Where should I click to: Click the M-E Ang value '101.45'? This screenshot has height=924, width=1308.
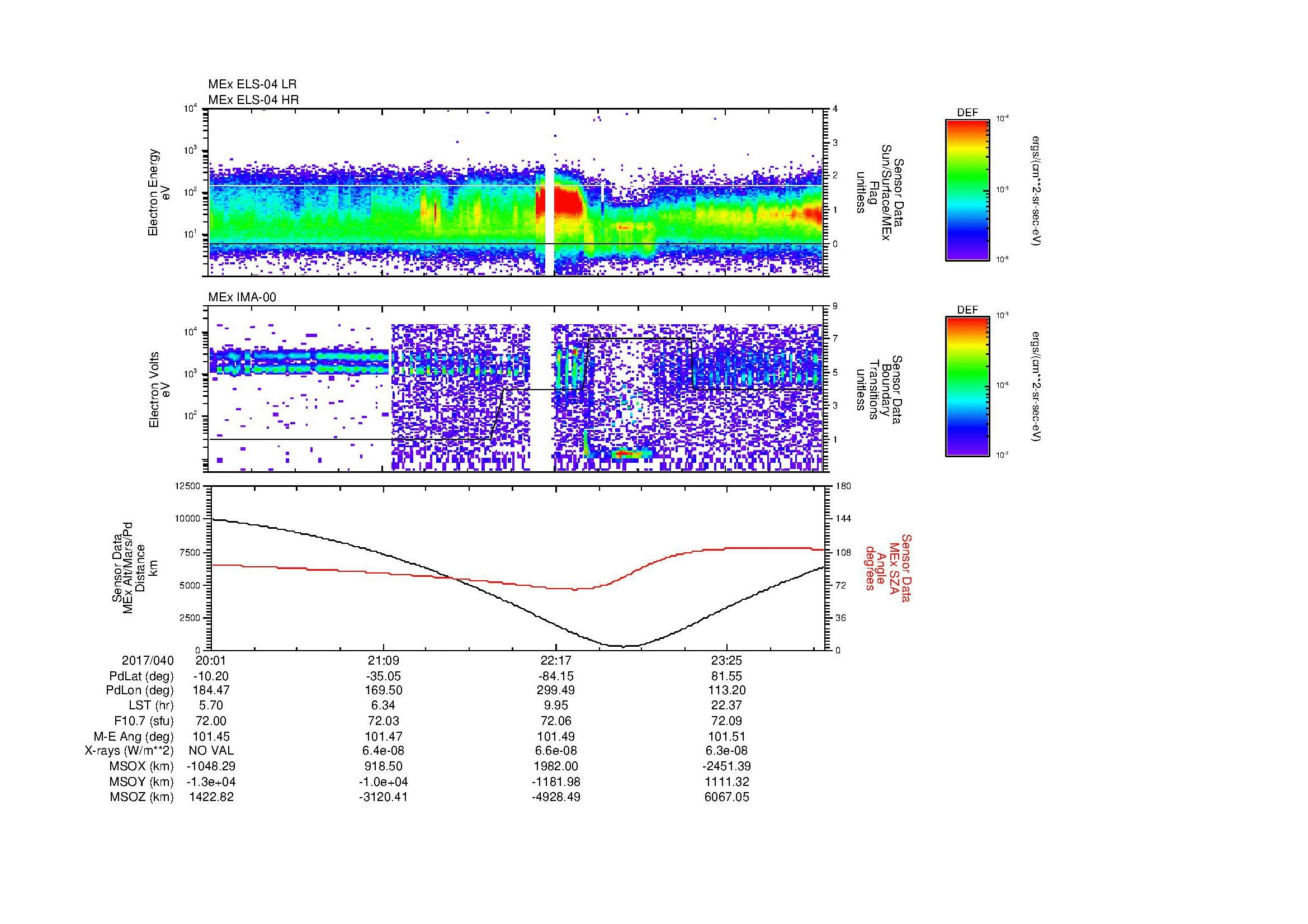point(211,736)
